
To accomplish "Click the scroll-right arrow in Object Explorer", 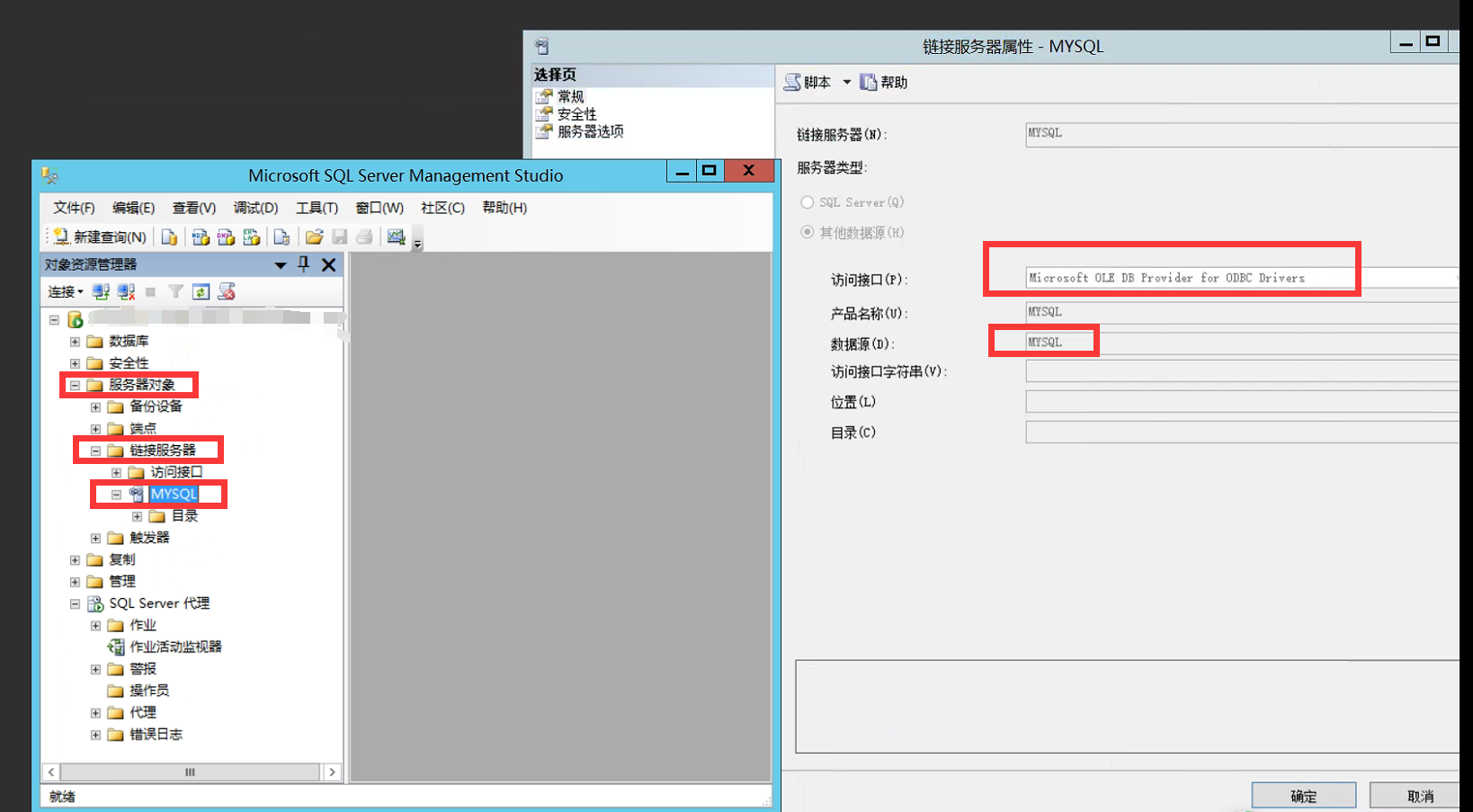I will [x=332, y=772].
